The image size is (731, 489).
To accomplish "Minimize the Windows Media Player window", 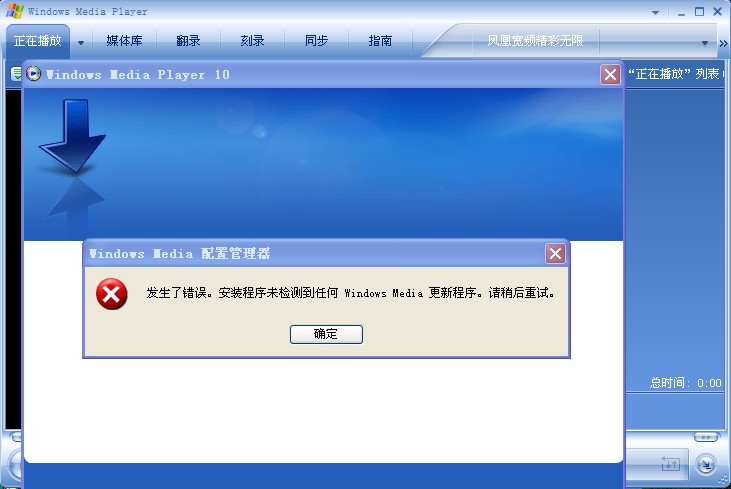I will 682,13.
